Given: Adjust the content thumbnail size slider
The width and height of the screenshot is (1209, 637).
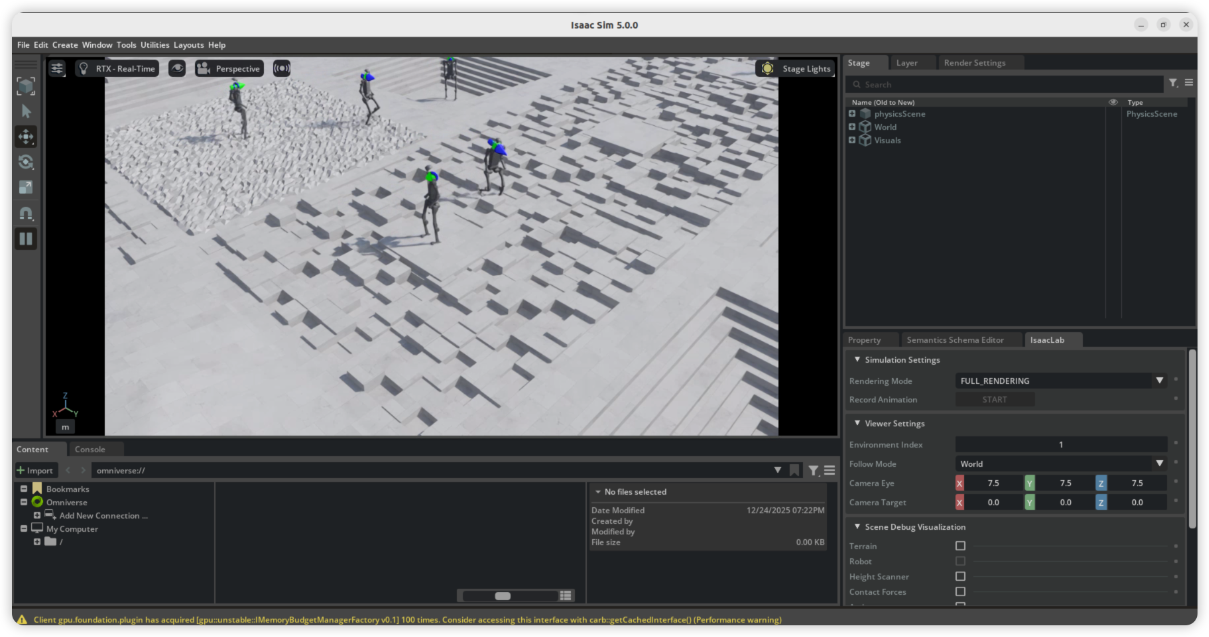Looking at the screenshot, I should point(503,596).
